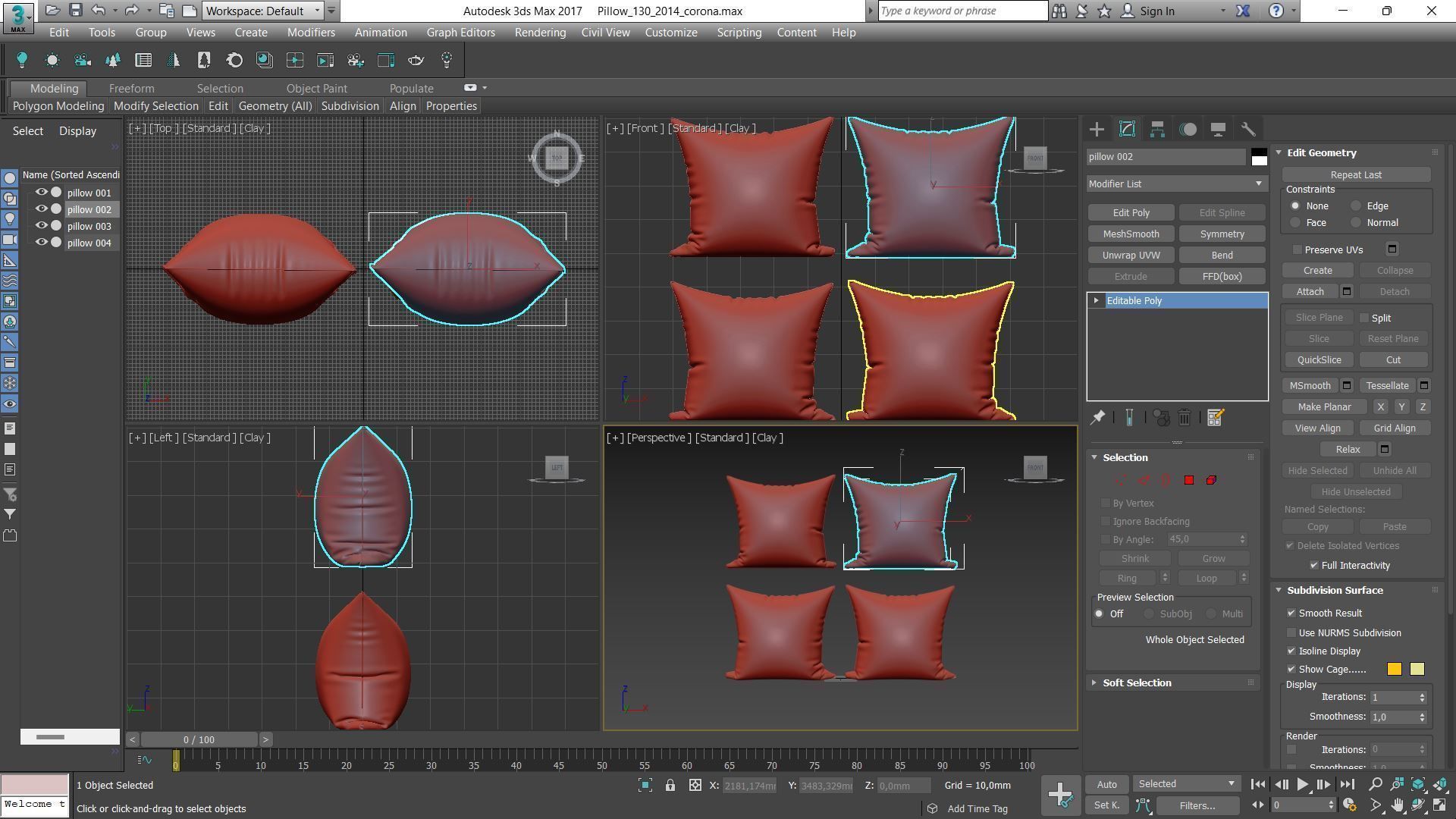Open the Selected key filter dropdown
The width and height of the screenshot is (1456, 819).
[x=1186, y=784]
